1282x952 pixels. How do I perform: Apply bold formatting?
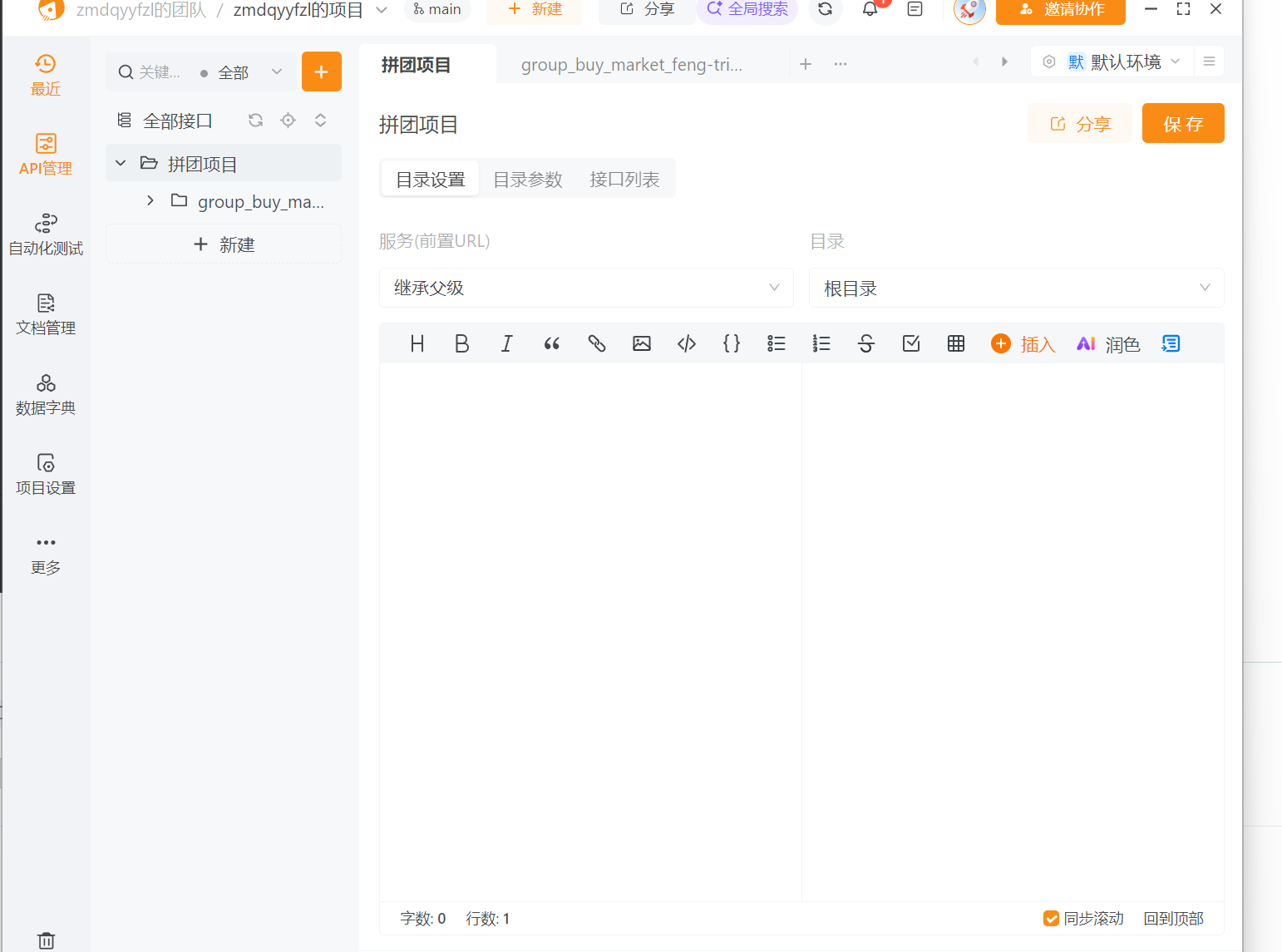[x=461, y=343]
